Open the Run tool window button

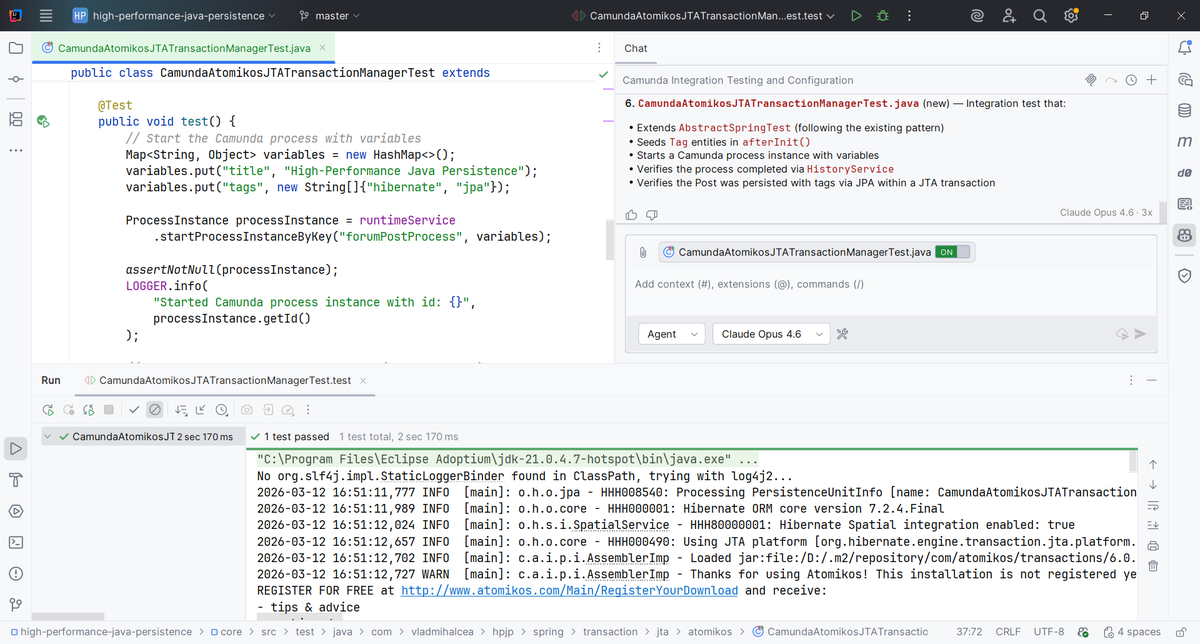pyautogui.click(x=16, y=449)
